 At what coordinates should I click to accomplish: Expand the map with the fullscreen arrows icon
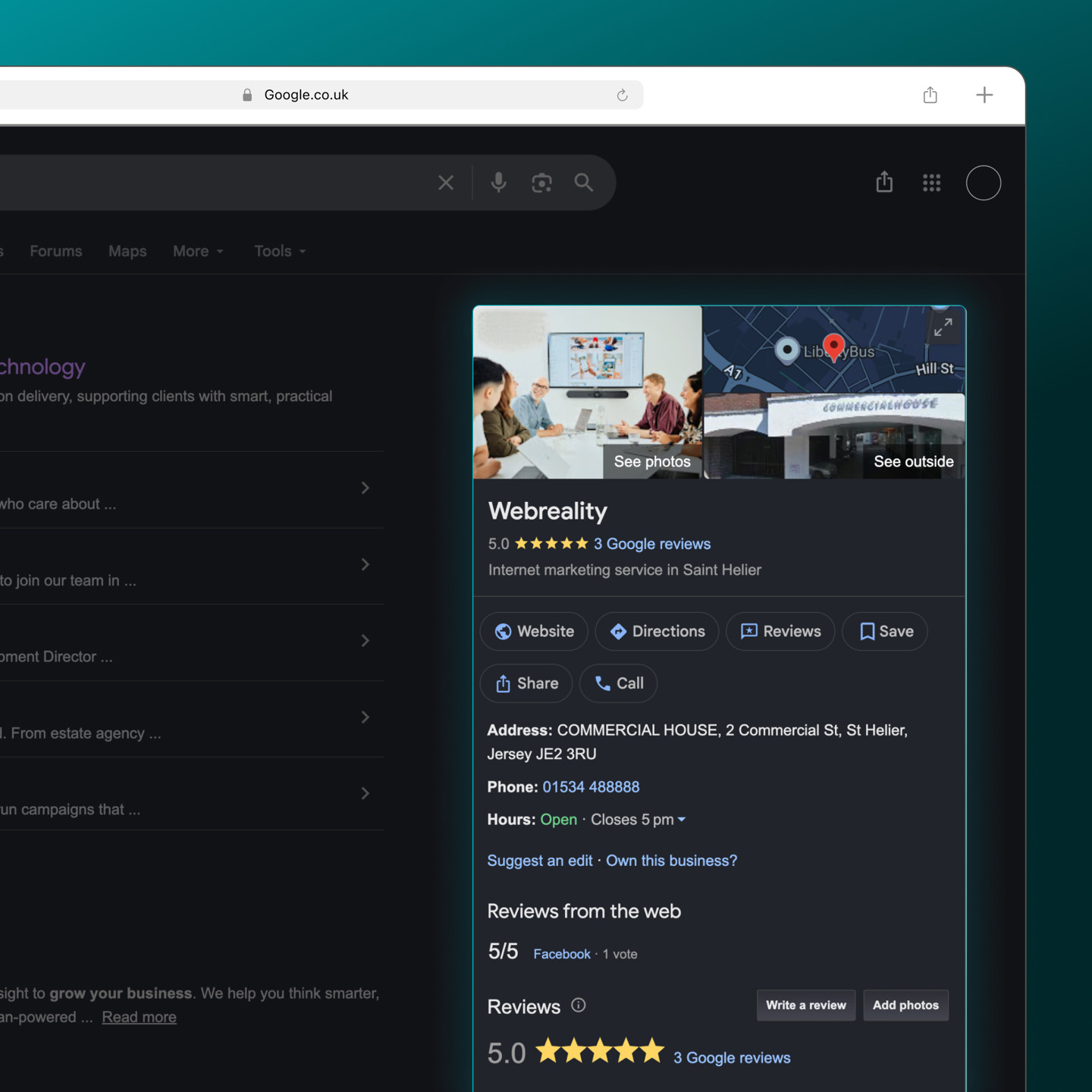coord(943,328)
